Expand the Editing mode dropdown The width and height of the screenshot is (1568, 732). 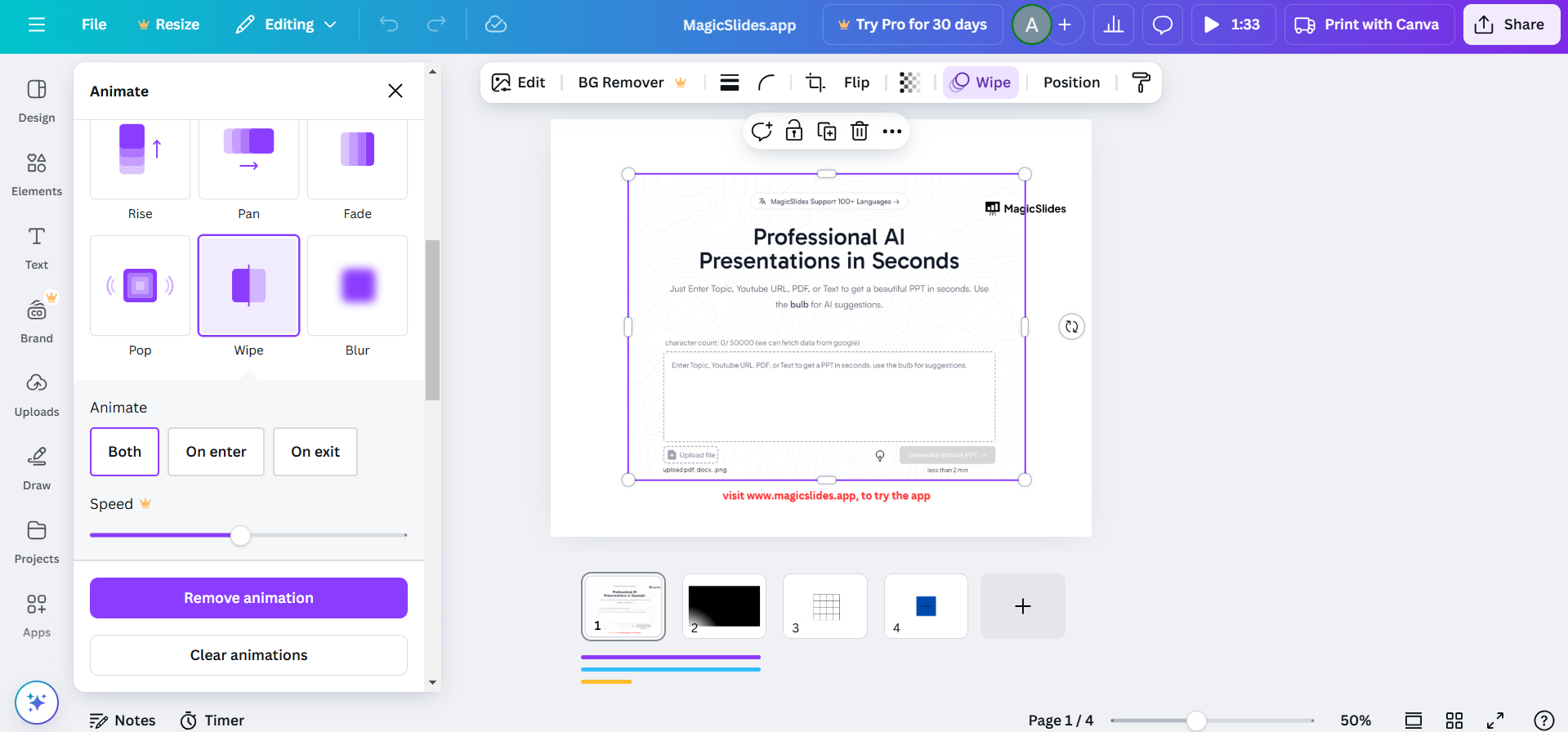coord(287,25)
